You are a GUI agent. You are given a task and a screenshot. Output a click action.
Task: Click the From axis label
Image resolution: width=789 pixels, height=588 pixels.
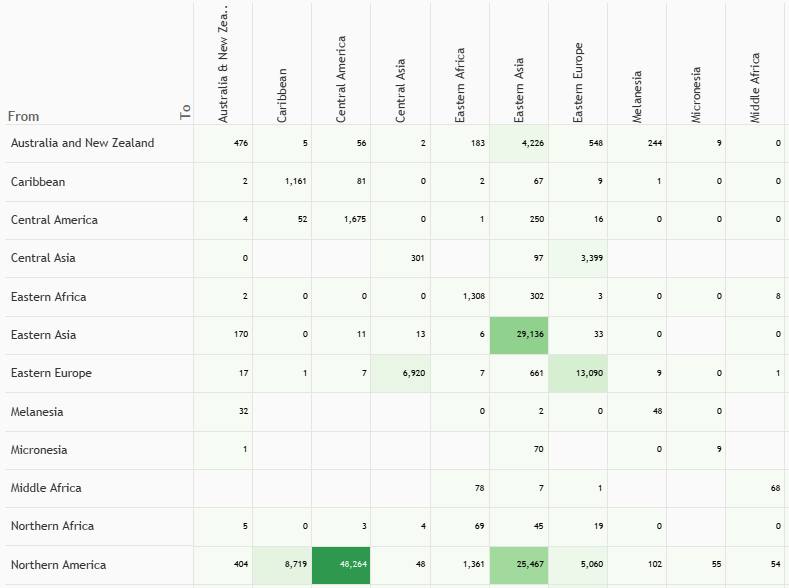[23, 116]
